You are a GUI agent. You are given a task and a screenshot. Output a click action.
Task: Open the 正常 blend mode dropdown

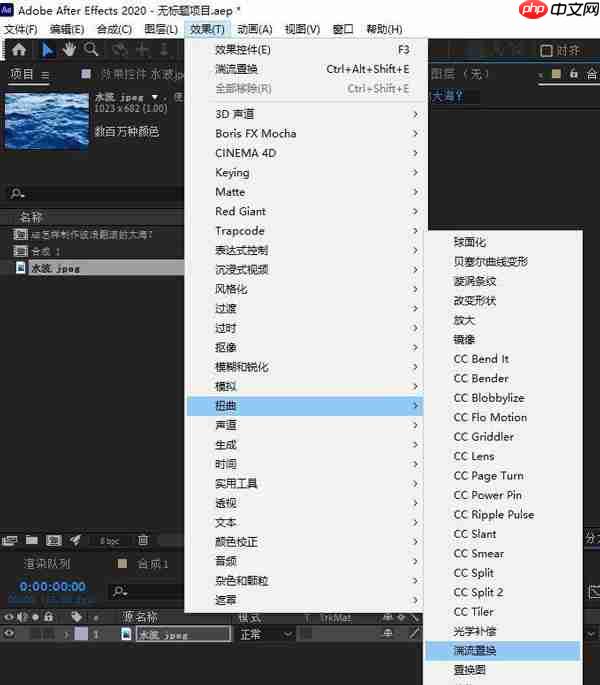pos(266,634)
